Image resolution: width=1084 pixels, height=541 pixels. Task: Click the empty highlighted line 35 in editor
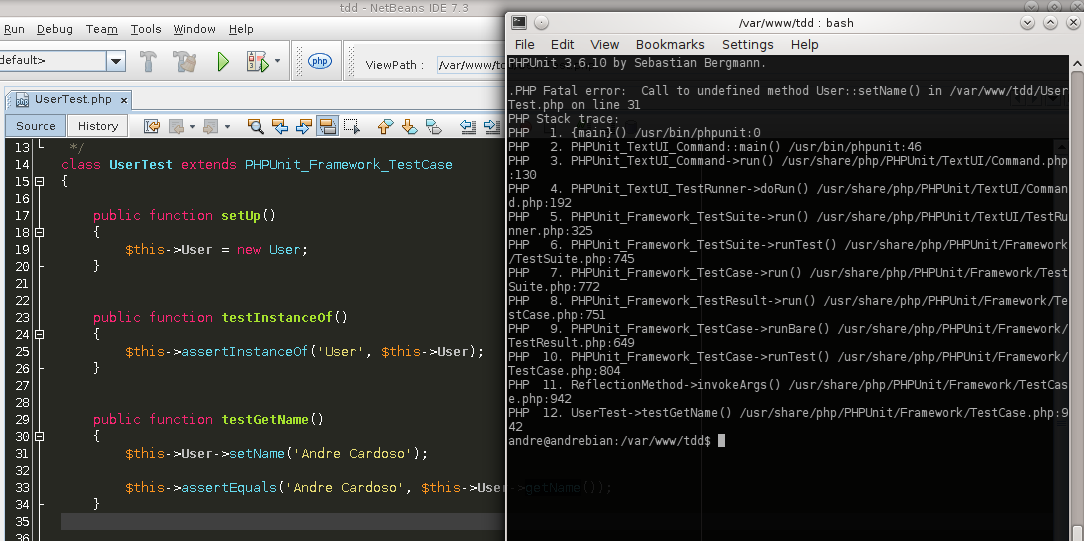click(283, 522)
